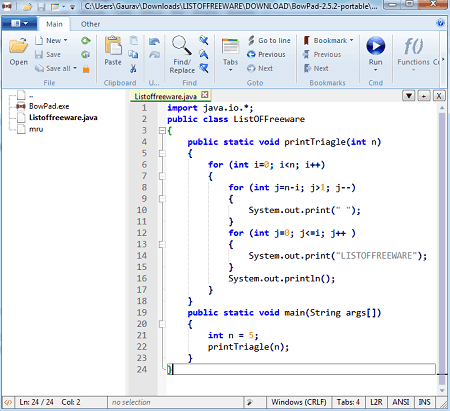Select mru in file tree
This screenshot has width=450, height=411.
tap(30, 129)
